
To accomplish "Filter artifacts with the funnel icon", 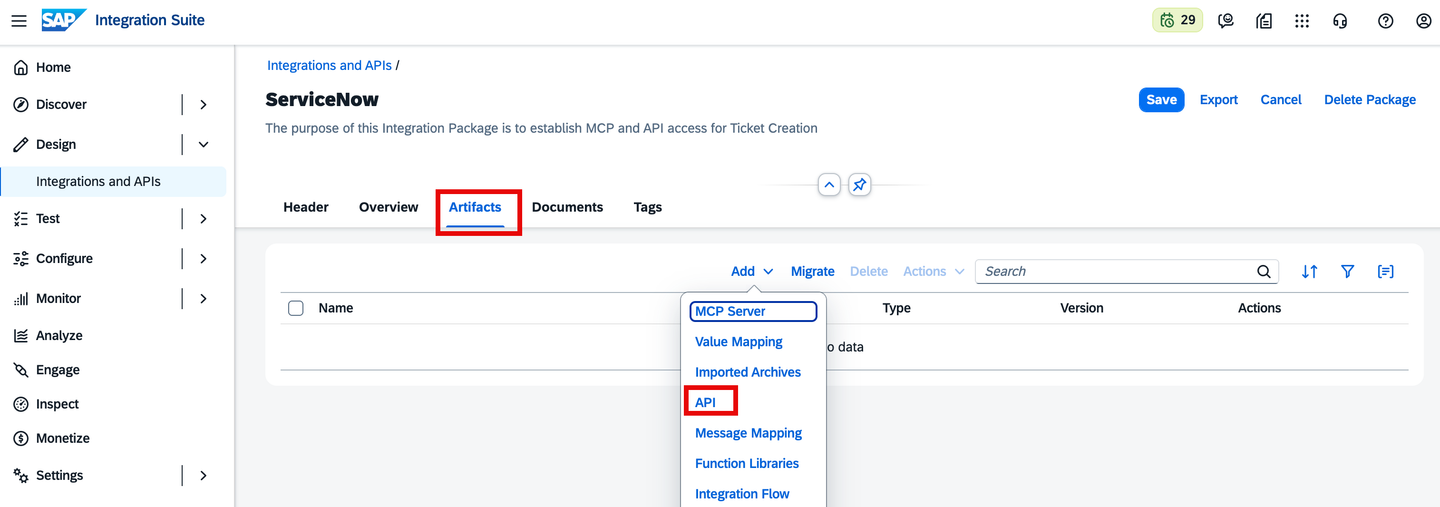I will coord(1347,271).
